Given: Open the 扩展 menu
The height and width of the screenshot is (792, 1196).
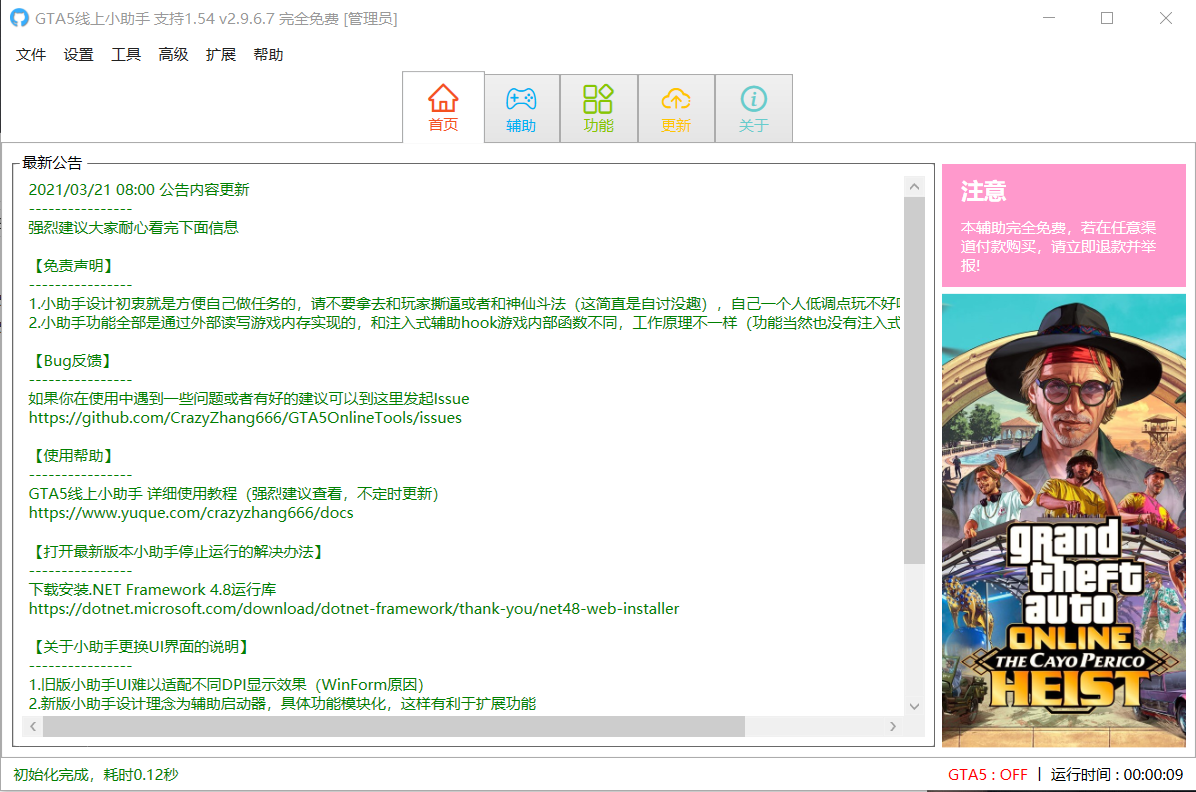Looking at the screenshot, I should point(220,54).
